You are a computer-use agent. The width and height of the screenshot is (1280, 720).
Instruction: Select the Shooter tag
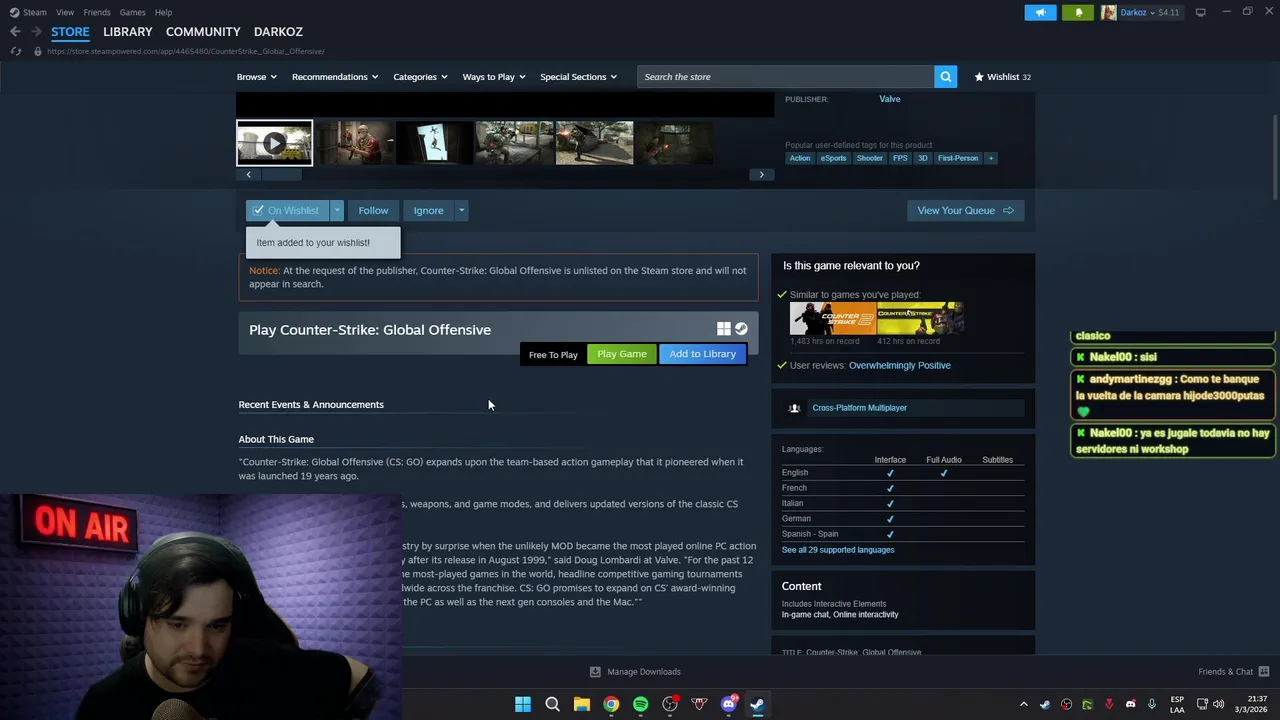pyautogui.click(x=870, y=158)
